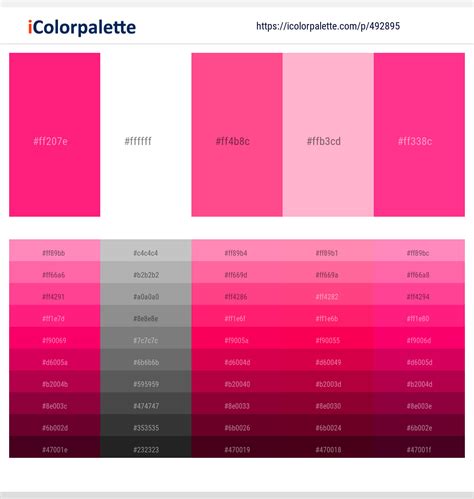Select the #ff207e main color swatch
This screenshot has height=499, width=474.
tap(55, 135)
